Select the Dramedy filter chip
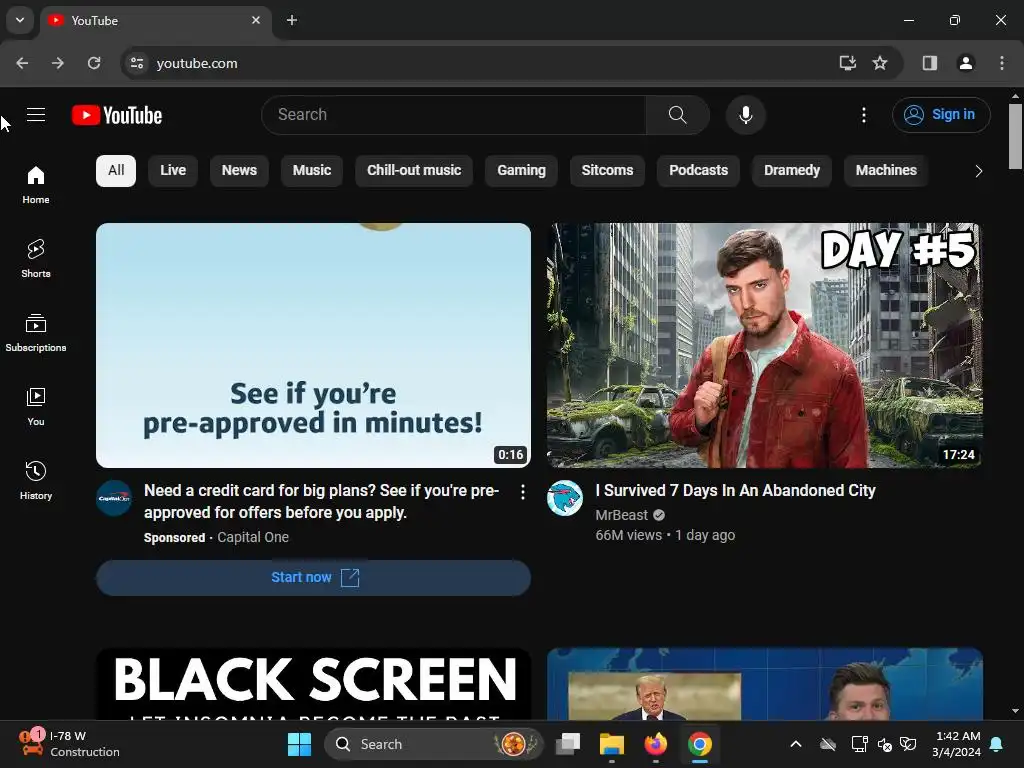This screenshot has width=1024, height=768. pyautogui.click(x=792, y=170)
